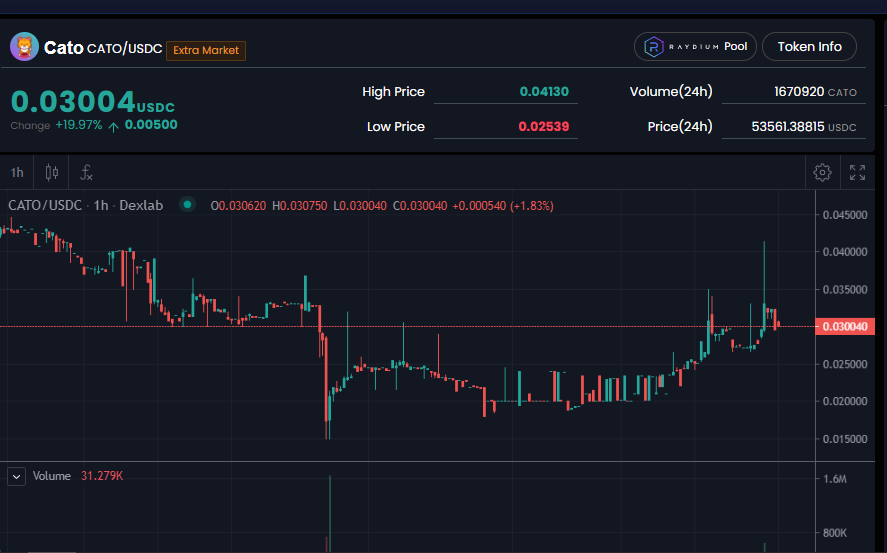Open the fx indicators menu
Screen dimensions: 887x553
86,172
